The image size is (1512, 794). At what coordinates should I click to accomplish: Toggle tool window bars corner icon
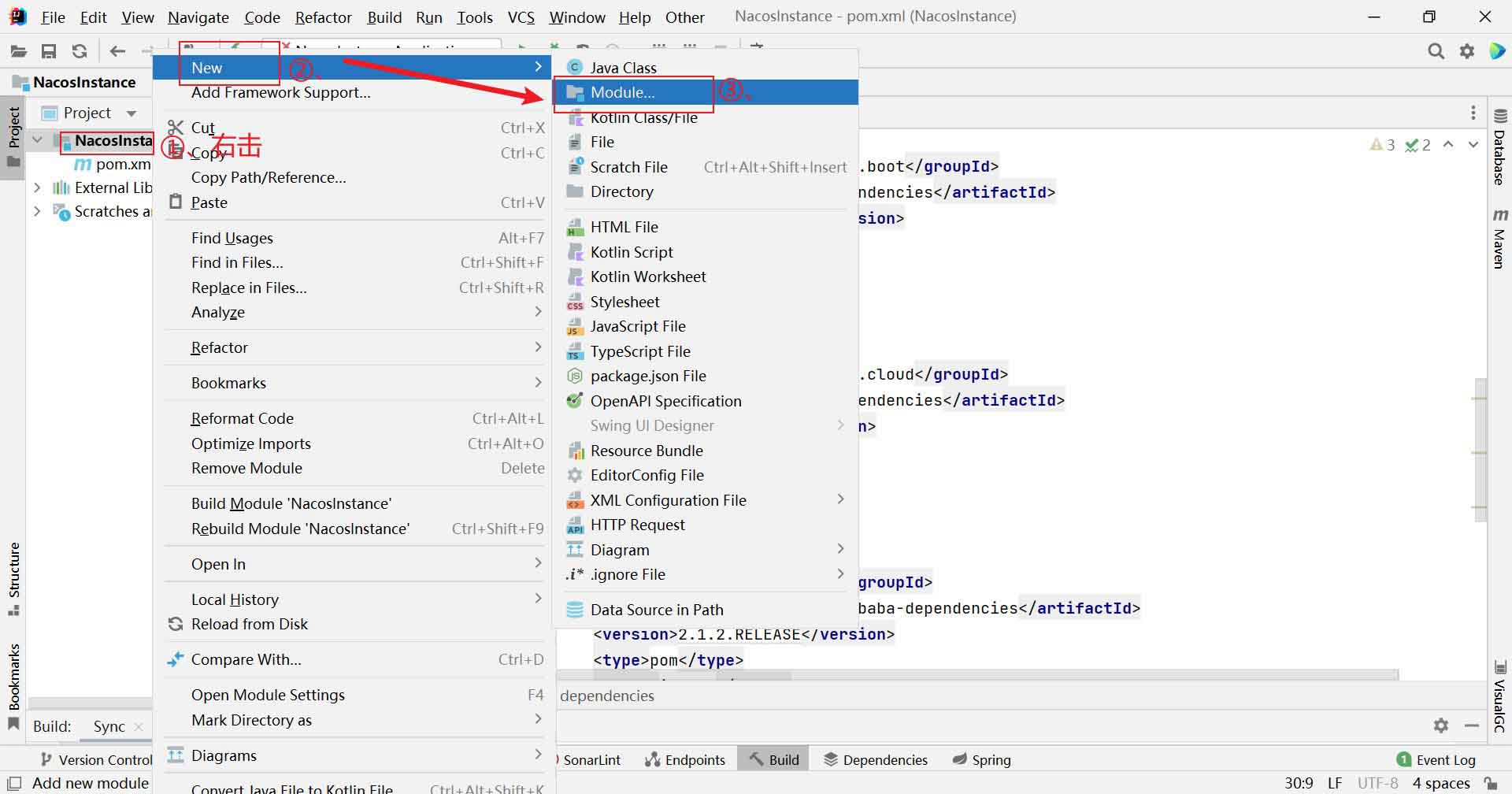tap(14, 783)
